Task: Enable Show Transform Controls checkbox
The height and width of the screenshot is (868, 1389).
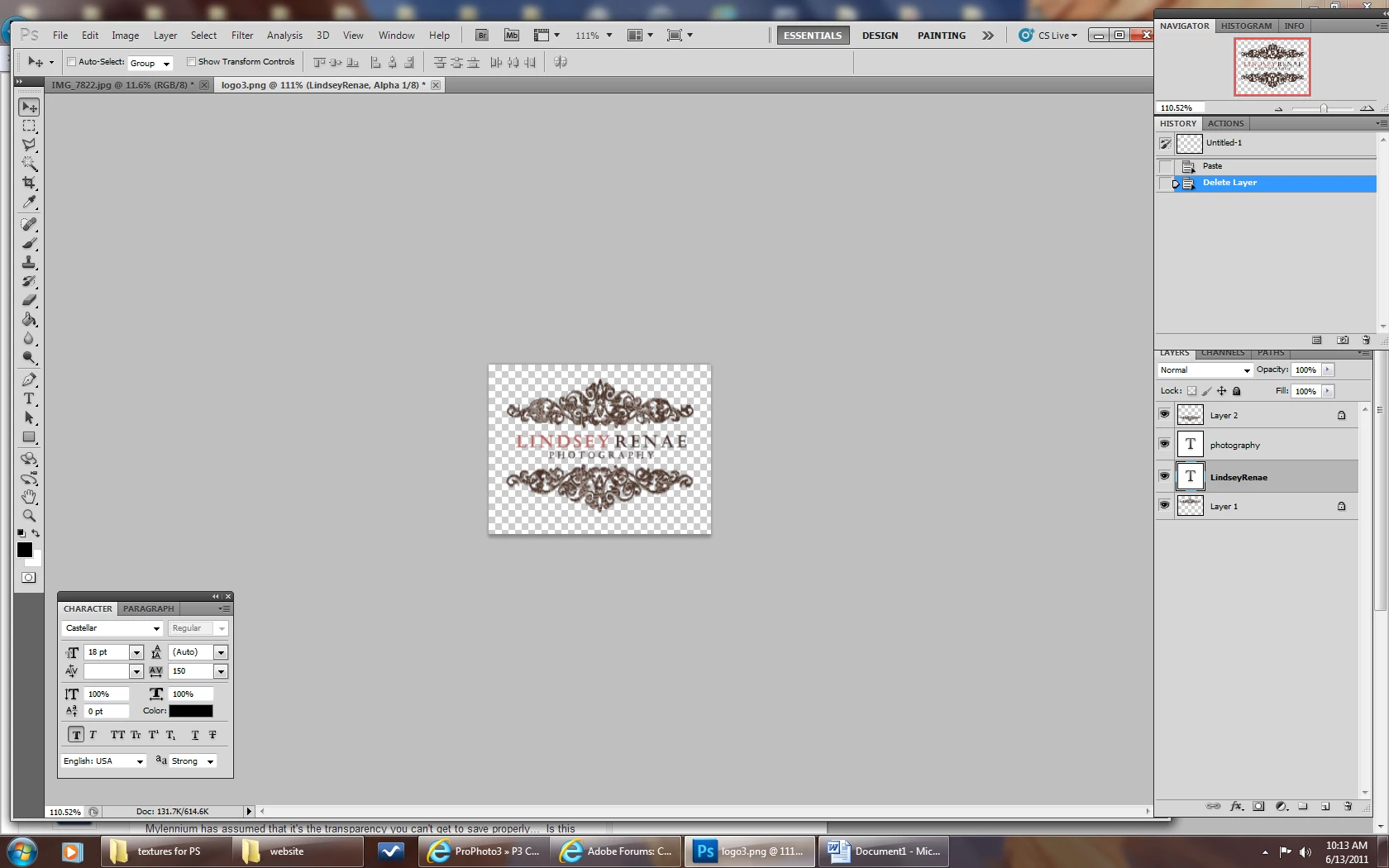Action: (191, 62)
